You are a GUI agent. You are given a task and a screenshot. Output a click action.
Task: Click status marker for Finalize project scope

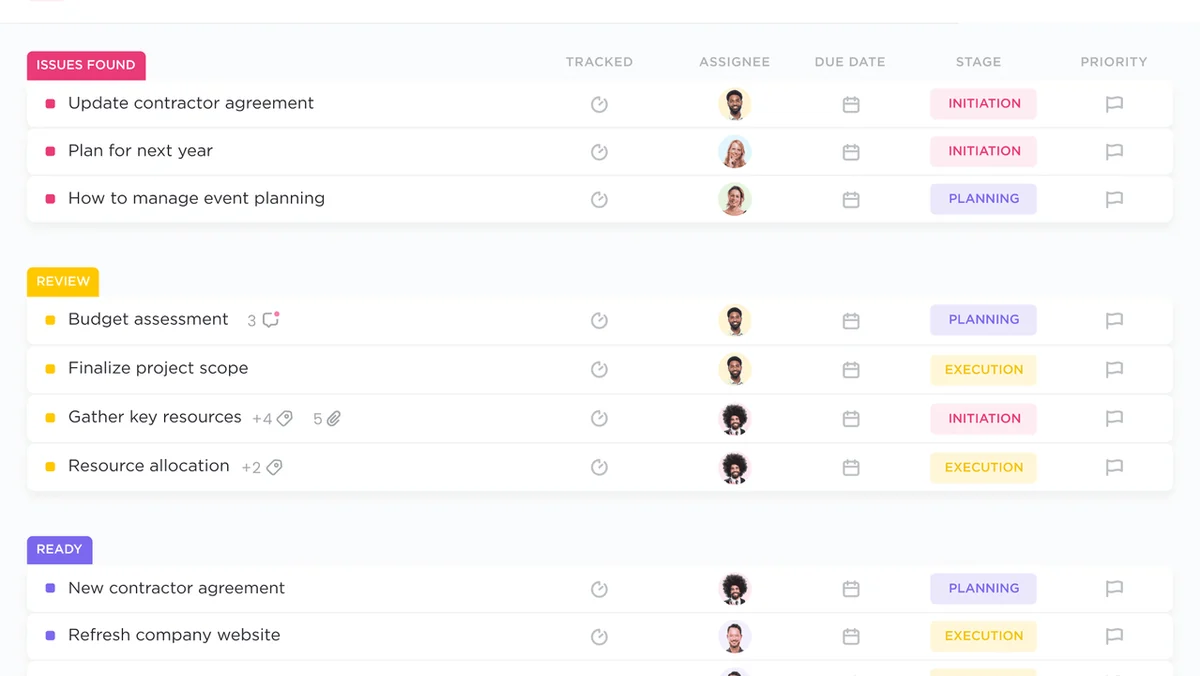point(50,369)
